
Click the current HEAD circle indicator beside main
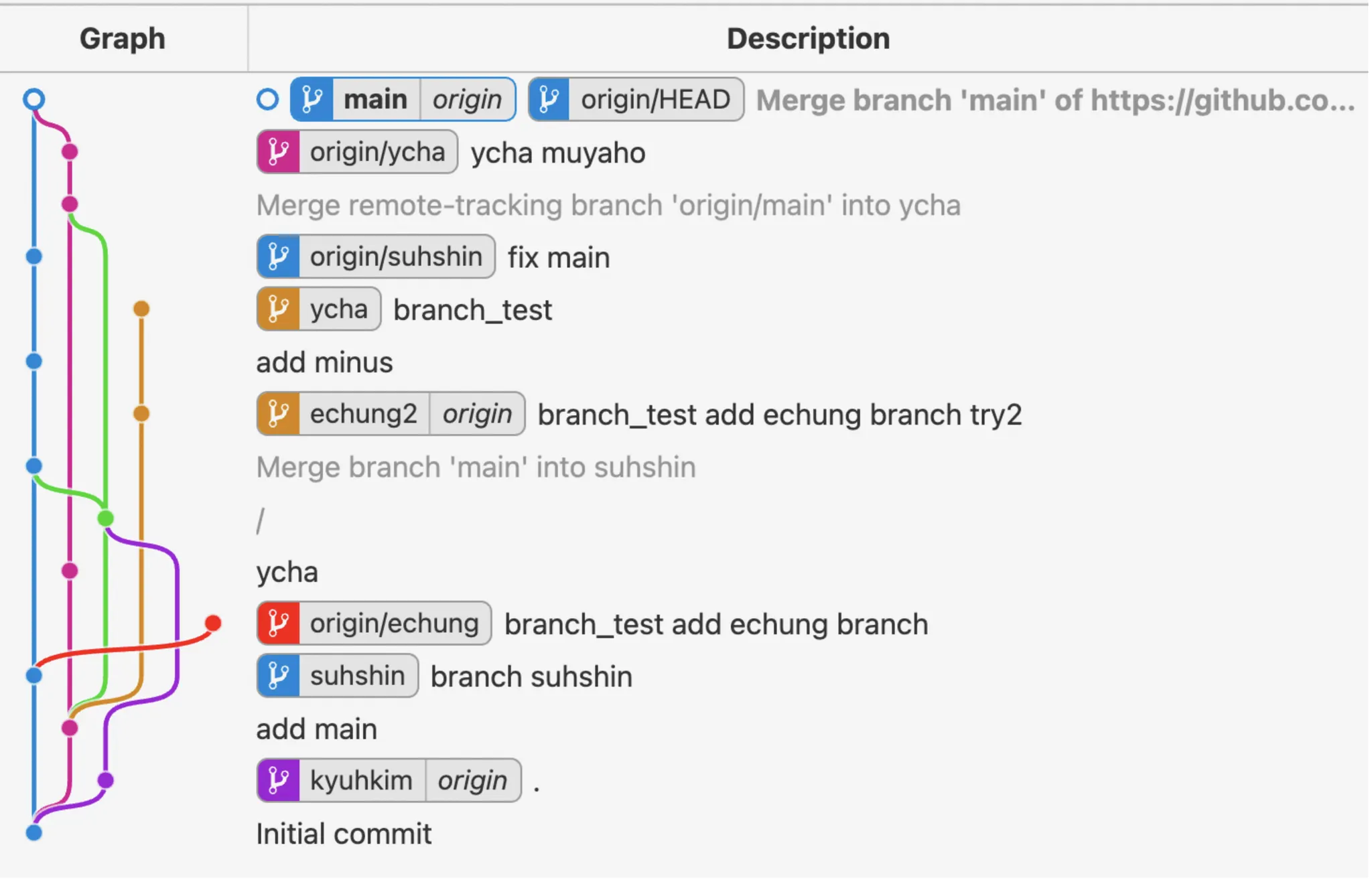click(x=267, y=100)
